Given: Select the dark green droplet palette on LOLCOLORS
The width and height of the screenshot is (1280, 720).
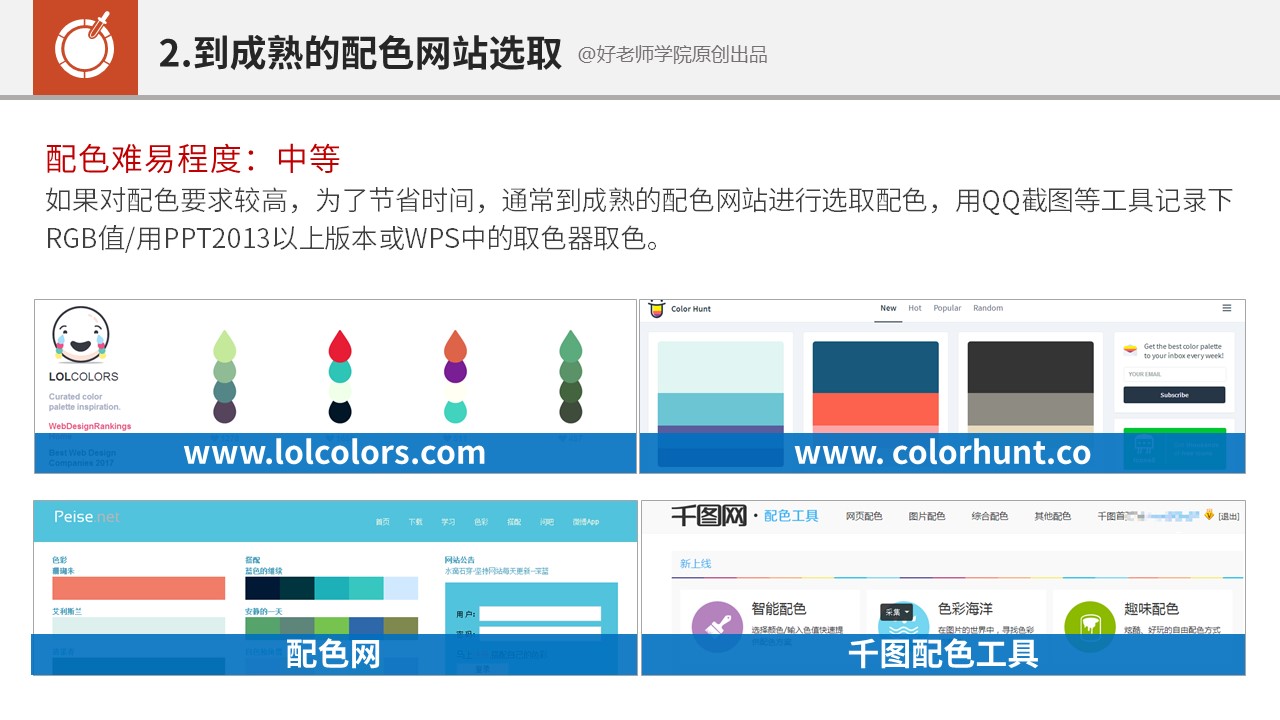Looking at the screenshot, I should coord(570,376).
